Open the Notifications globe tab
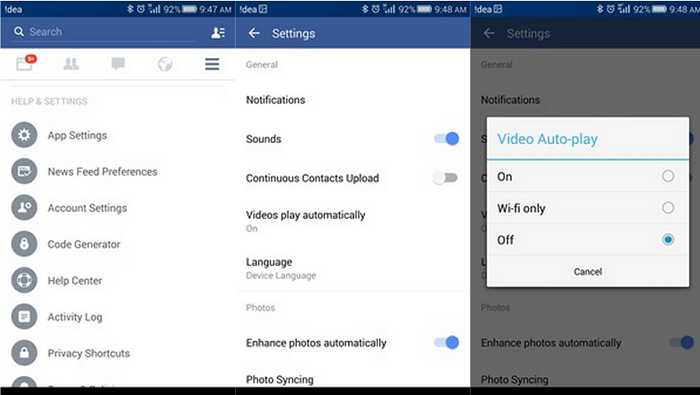Viewport: 700px width, 395px height. (165, 64)
